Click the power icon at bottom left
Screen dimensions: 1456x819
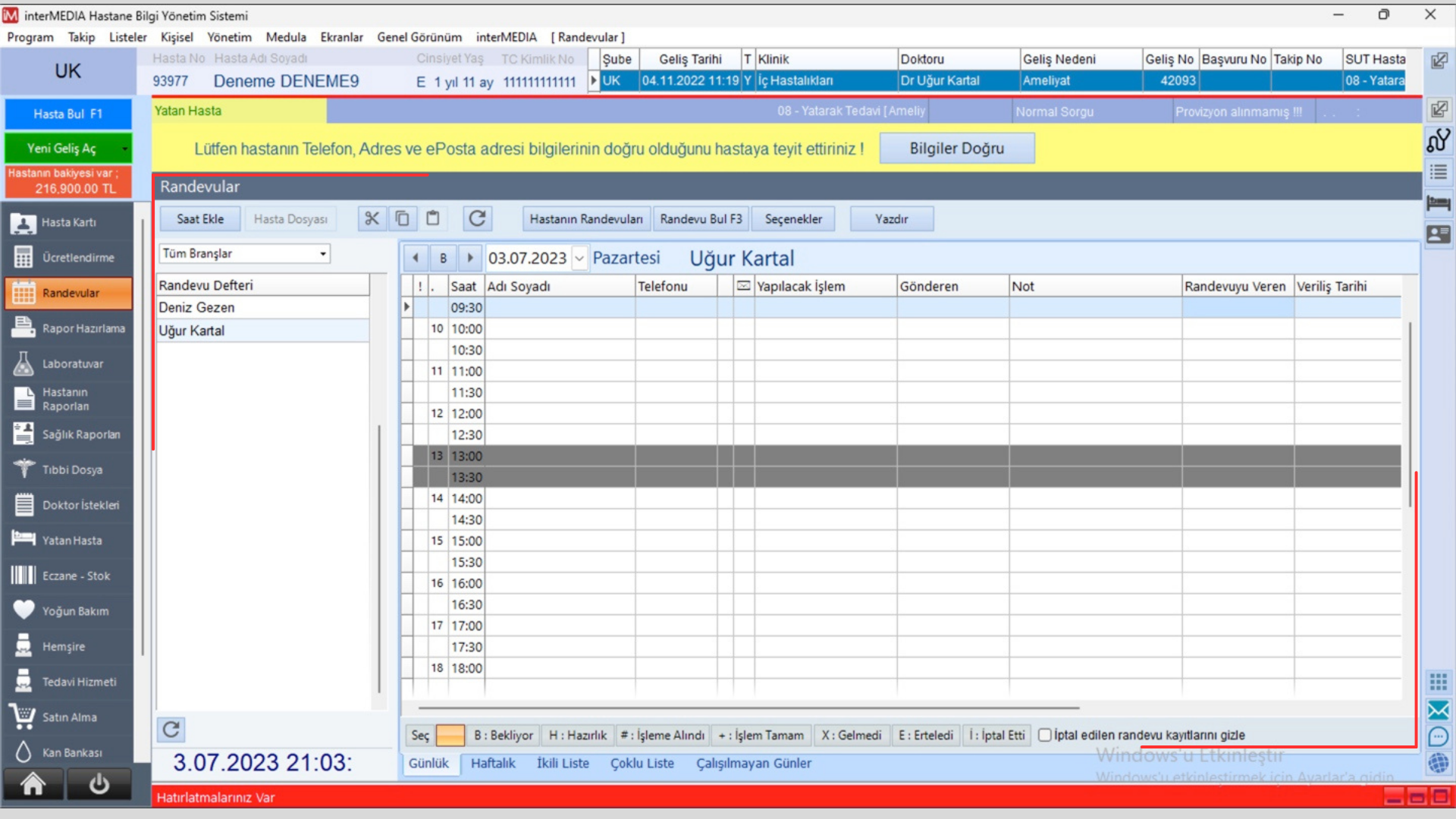99,784
